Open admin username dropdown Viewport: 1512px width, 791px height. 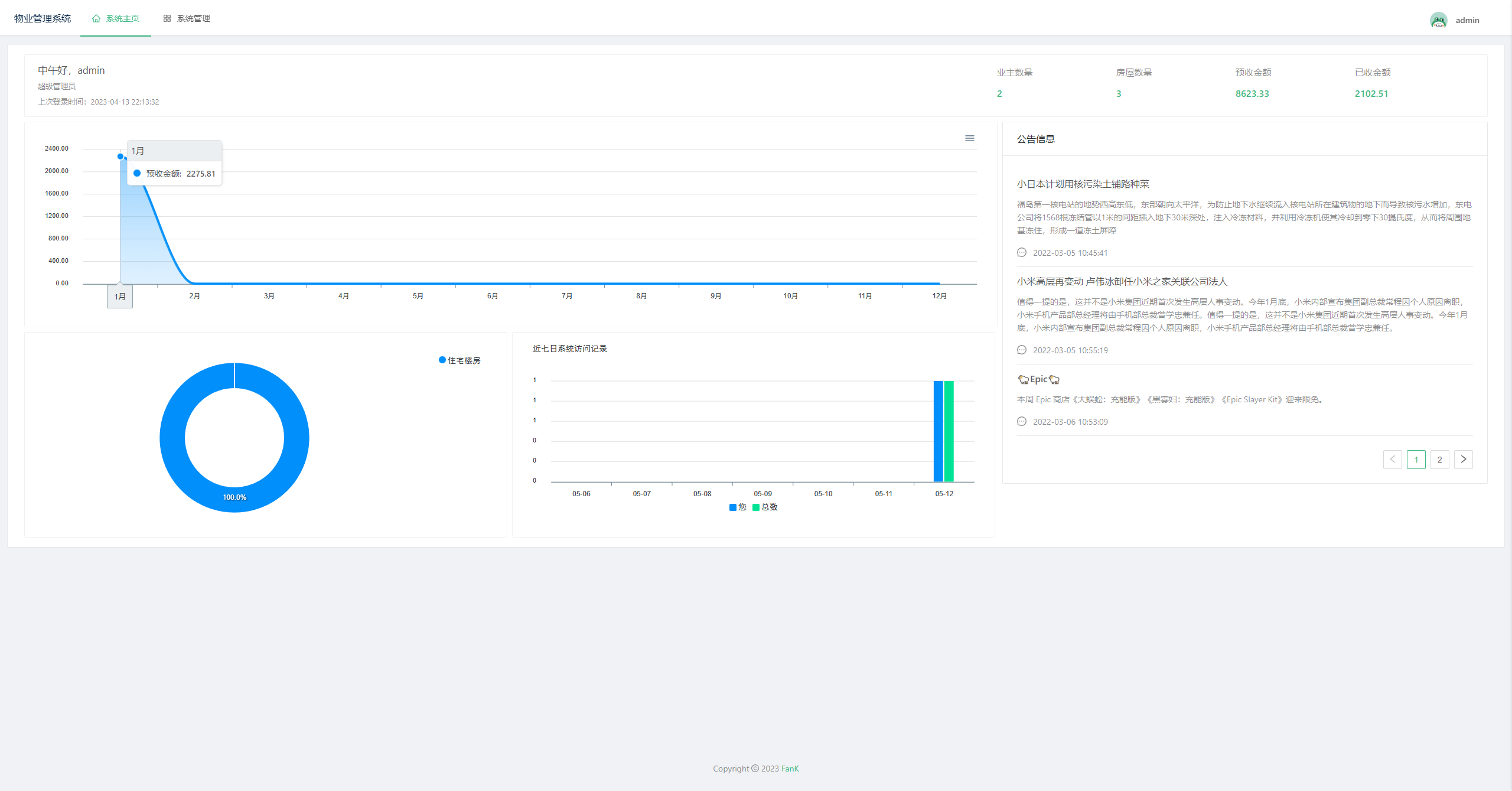(x=1467, y=20)
